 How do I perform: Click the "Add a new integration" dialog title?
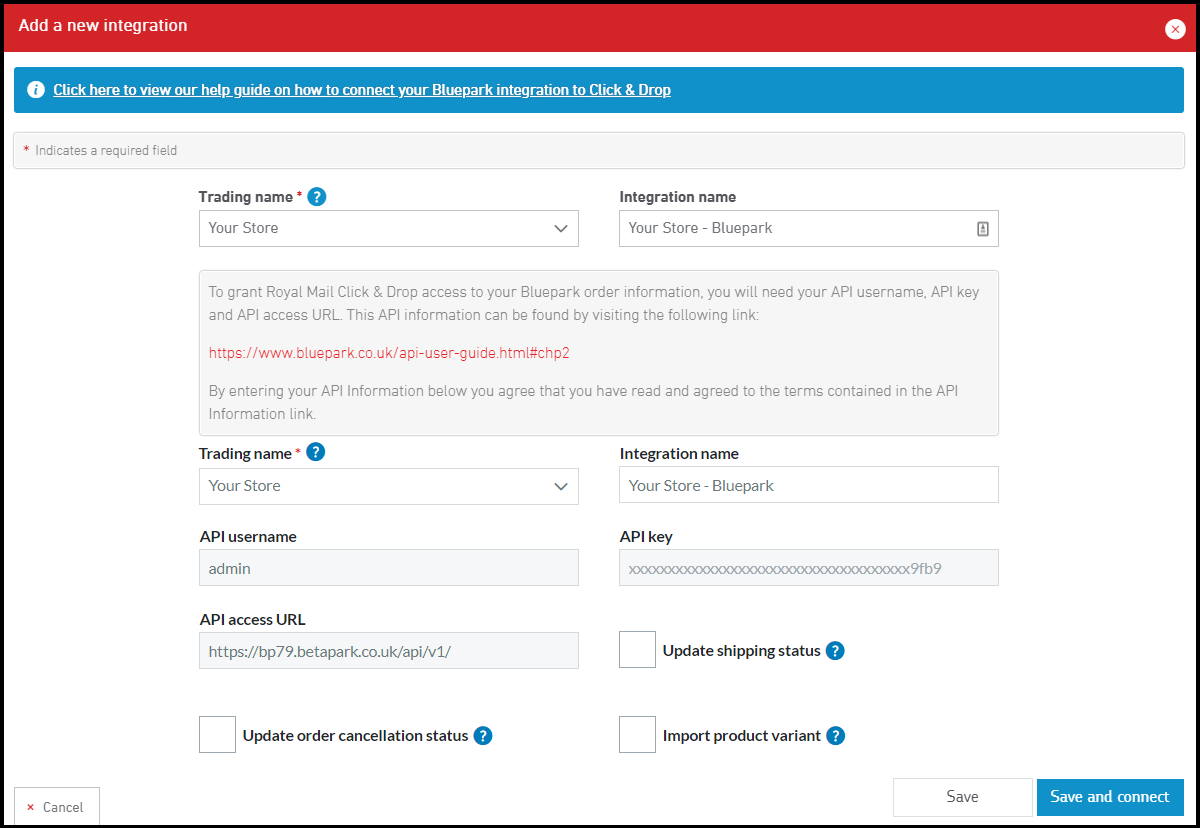click(103, 26)
